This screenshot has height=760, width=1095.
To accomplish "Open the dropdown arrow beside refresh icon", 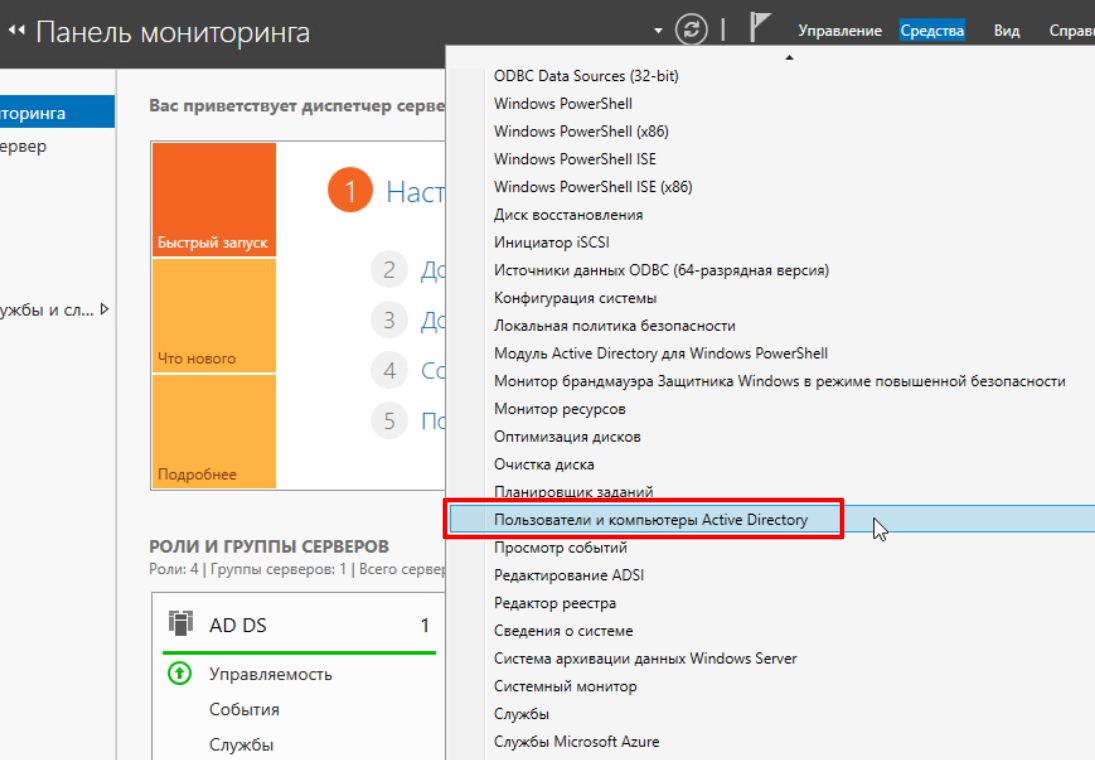I will [658, 31].
